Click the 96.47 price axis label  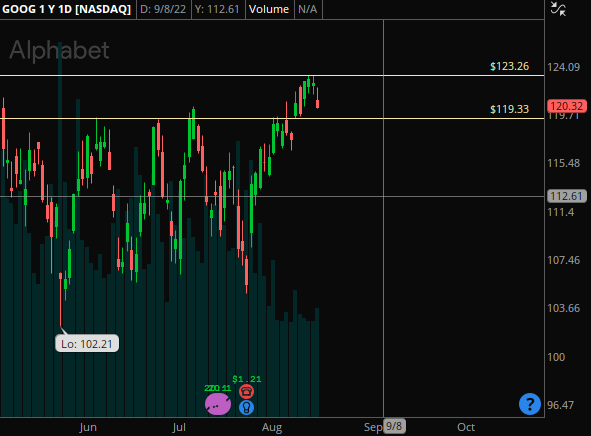pyautogui.click(x=560, y=405)
